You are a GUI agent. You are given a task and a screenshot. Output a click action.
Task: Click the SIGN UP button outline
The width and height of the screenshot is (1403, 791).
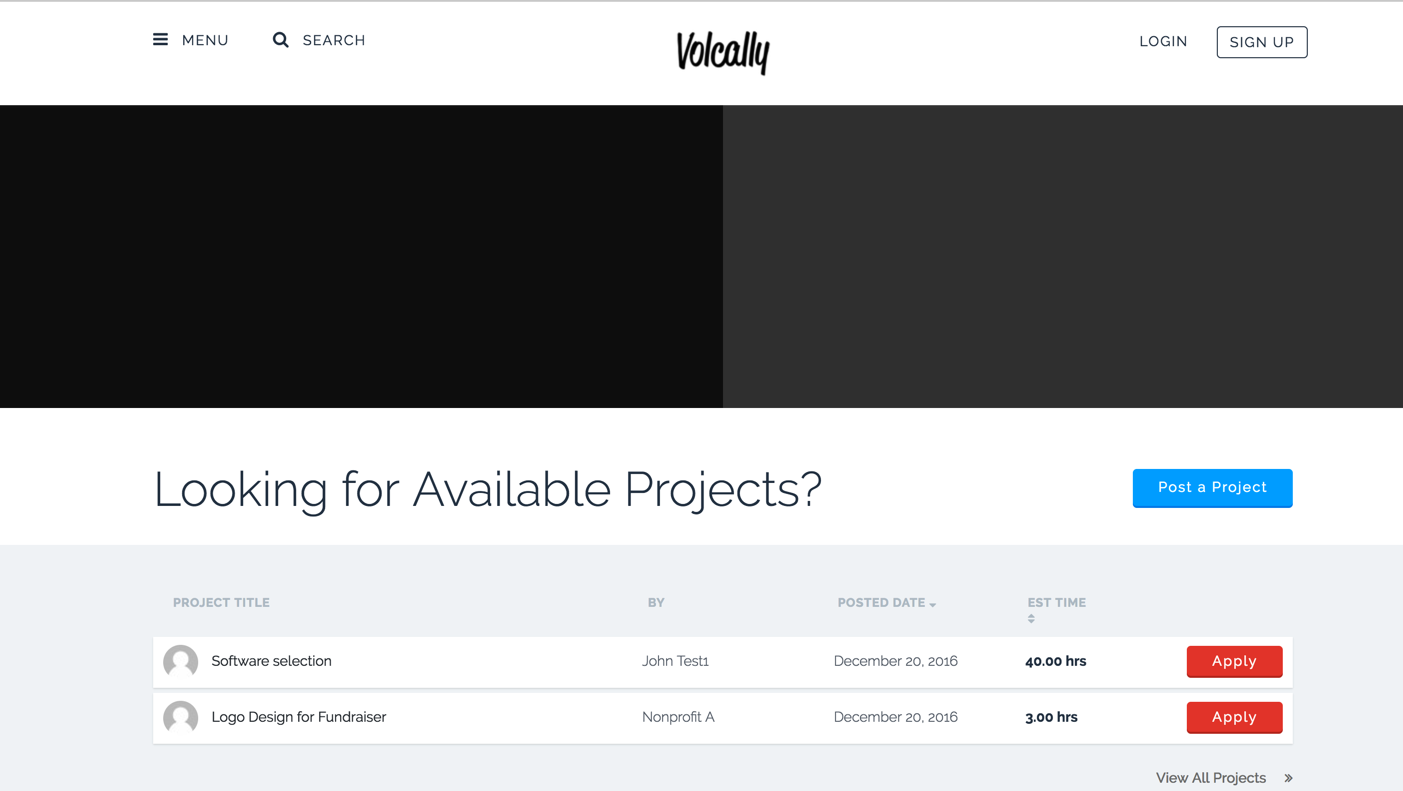pos(1261,42)
